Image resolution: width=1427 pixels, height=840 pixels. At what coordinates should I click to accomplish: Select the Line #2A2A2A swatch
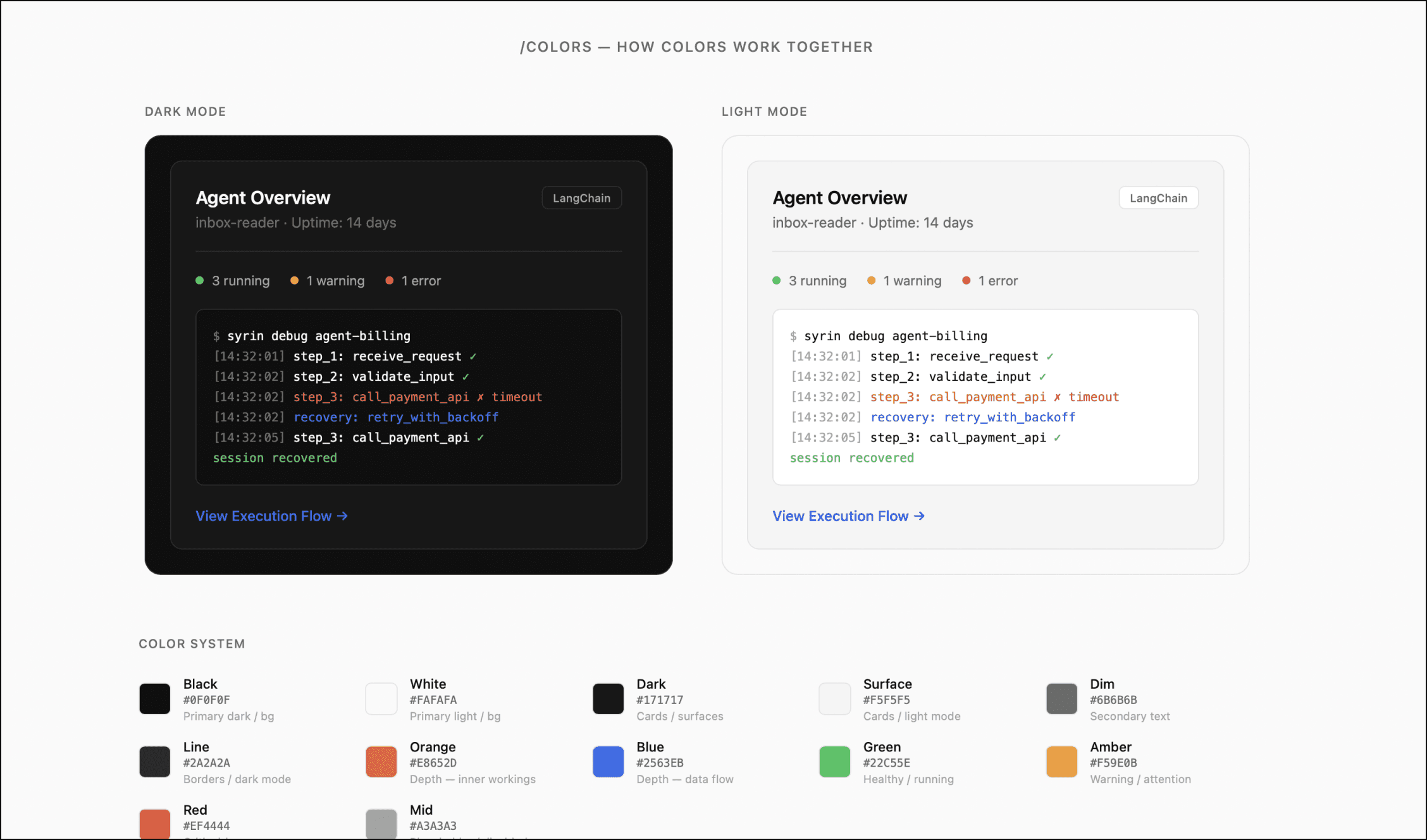pos(155,762)
